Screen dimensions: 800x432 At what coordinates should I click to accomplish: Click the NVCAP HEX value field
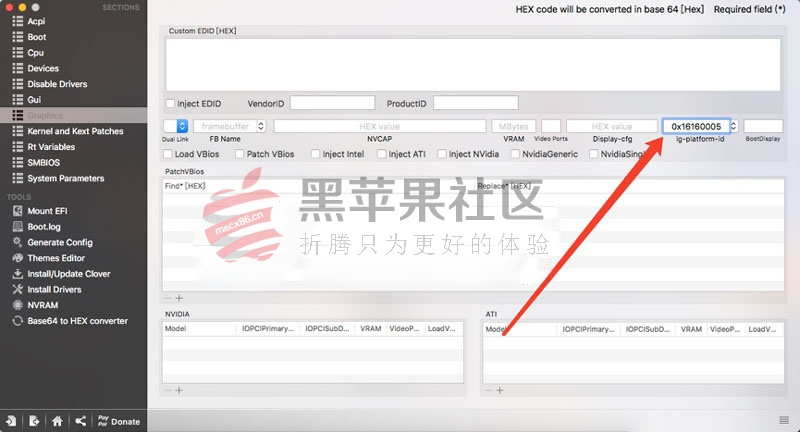(380, 126)
